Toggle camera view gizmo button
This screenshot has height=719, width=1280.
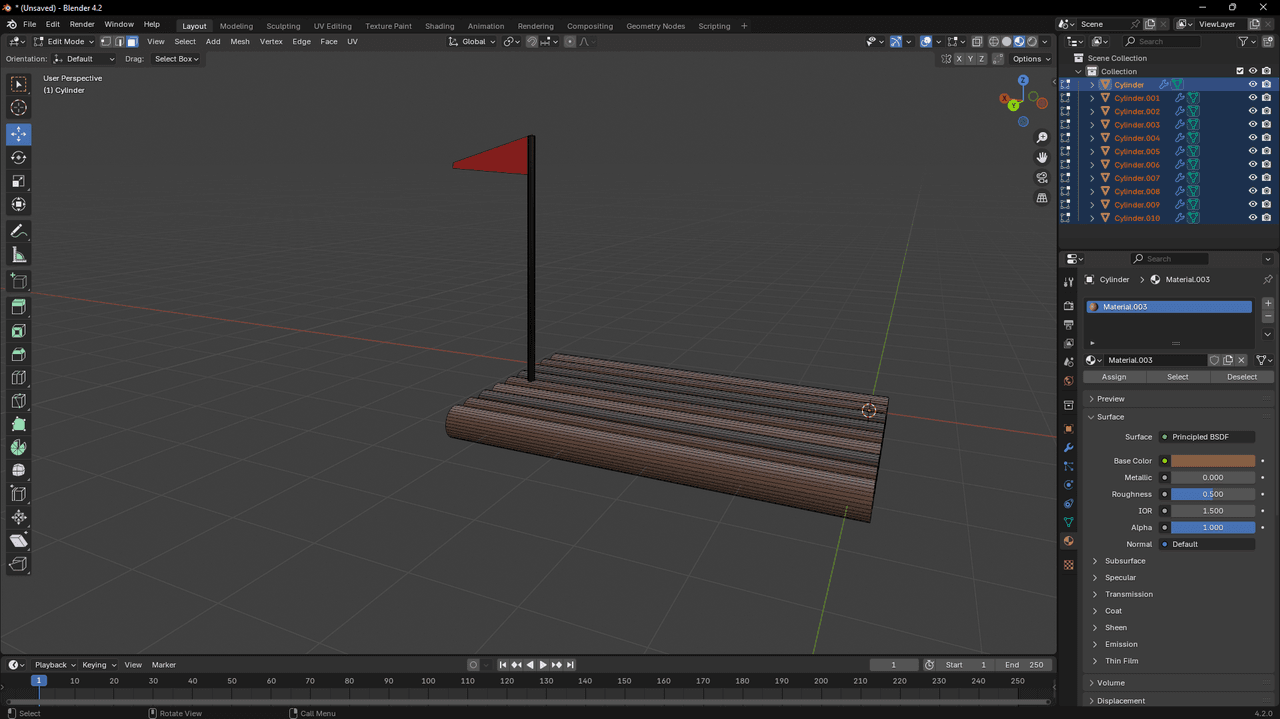pyautogui.click(x=1042, y=178)
